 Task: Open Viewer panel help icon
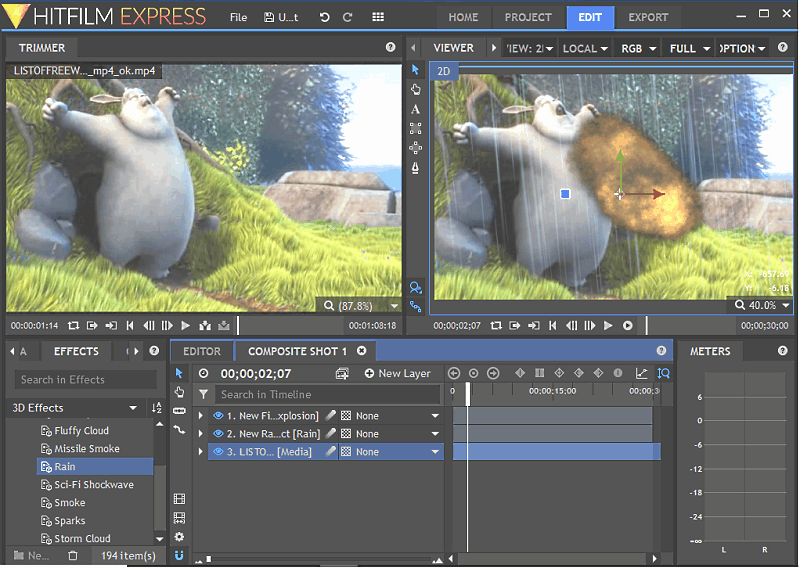(783, 47)
